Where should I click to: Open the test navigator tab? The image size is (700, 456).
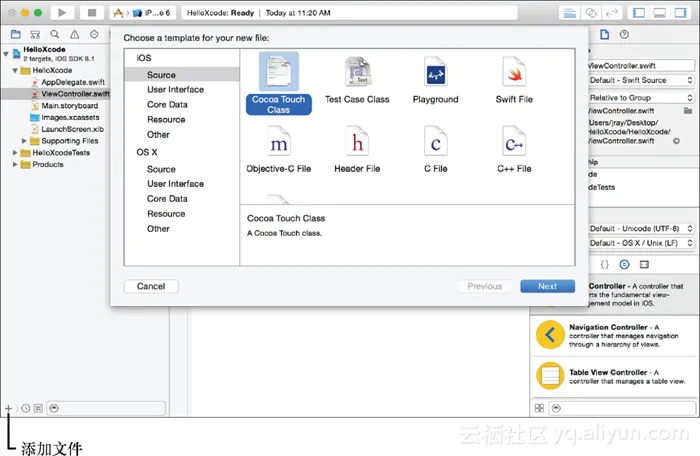click(x=94, y=34)
